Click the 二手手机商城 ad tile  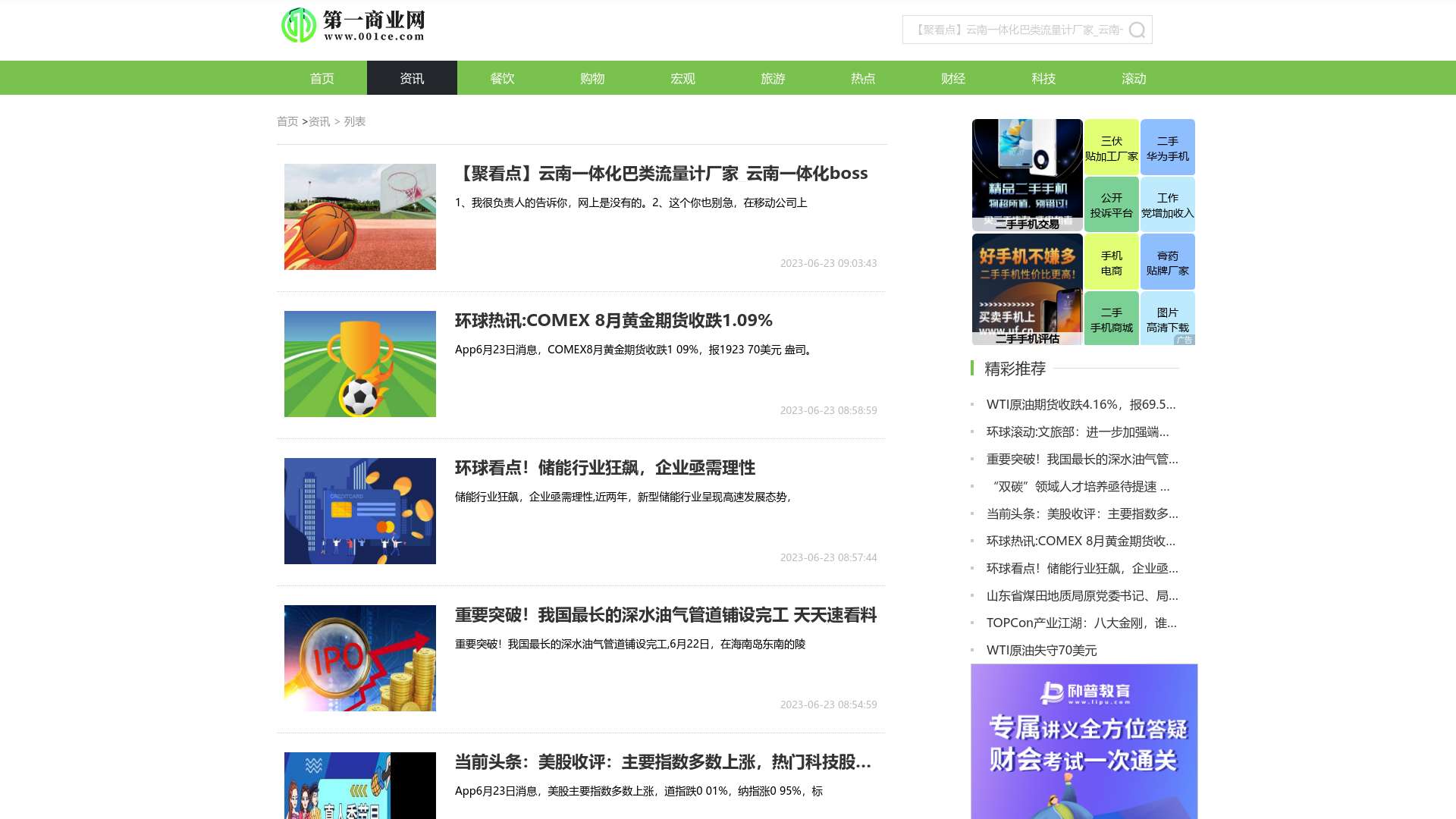click(1112, 319)
